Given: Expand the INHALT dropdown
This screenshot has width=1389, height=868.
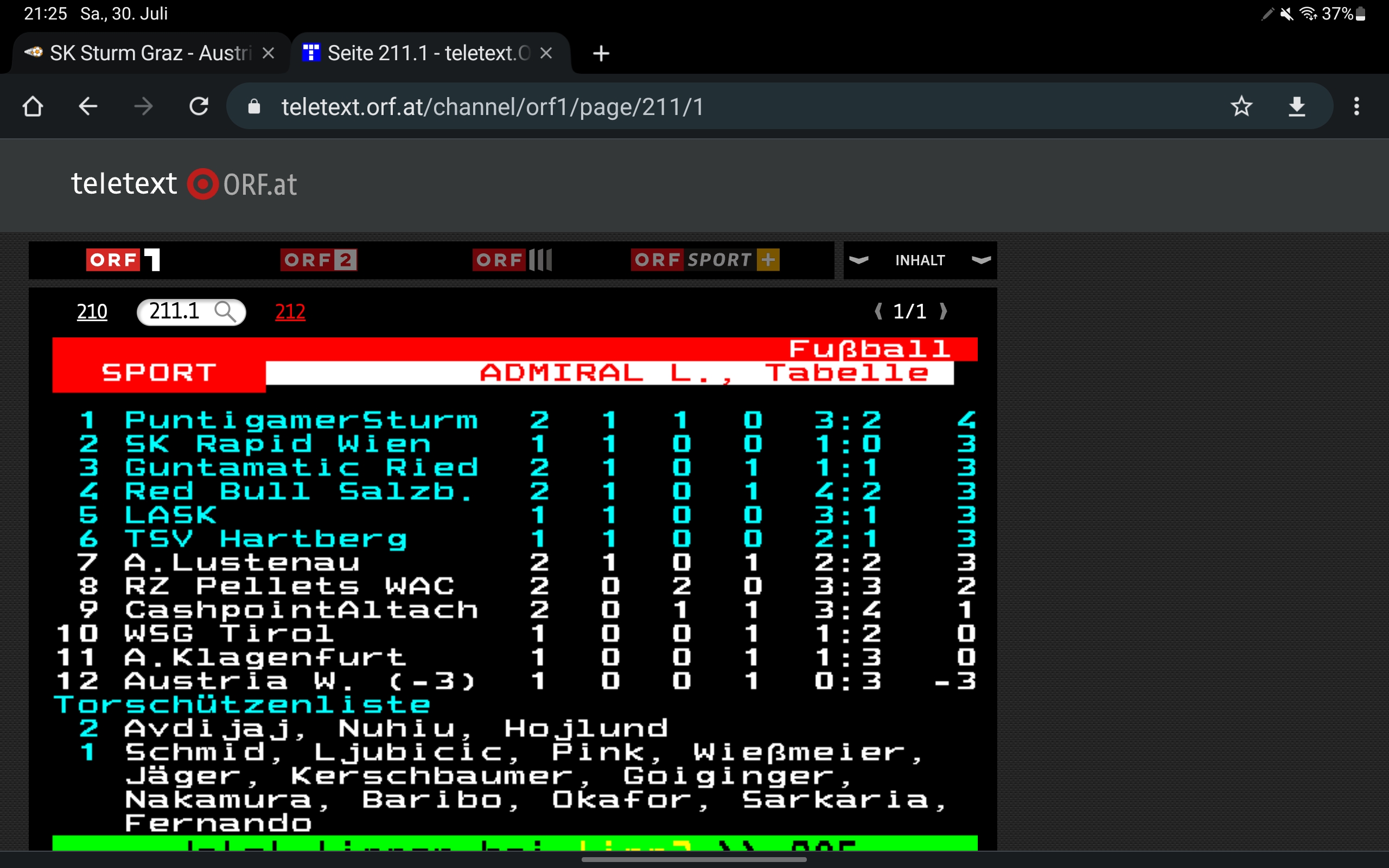Looking at the screenshot, I should 920,260.
